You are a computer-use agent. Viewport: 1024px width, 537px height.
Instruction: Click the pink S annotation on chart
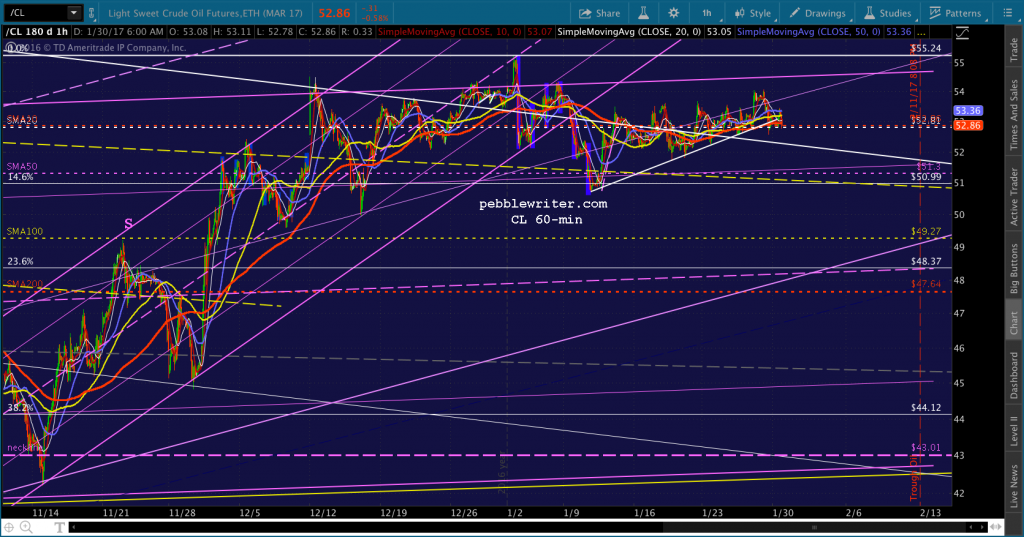coord(129,223)
